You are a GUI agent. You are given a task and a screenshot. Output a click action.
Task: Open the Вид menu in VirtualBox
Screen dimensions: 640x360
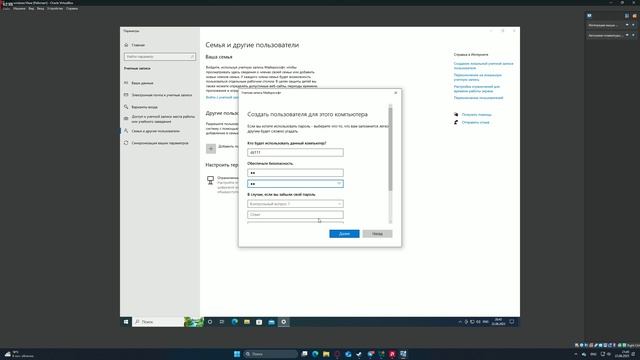pyautogui.click(x=31, y=8)
